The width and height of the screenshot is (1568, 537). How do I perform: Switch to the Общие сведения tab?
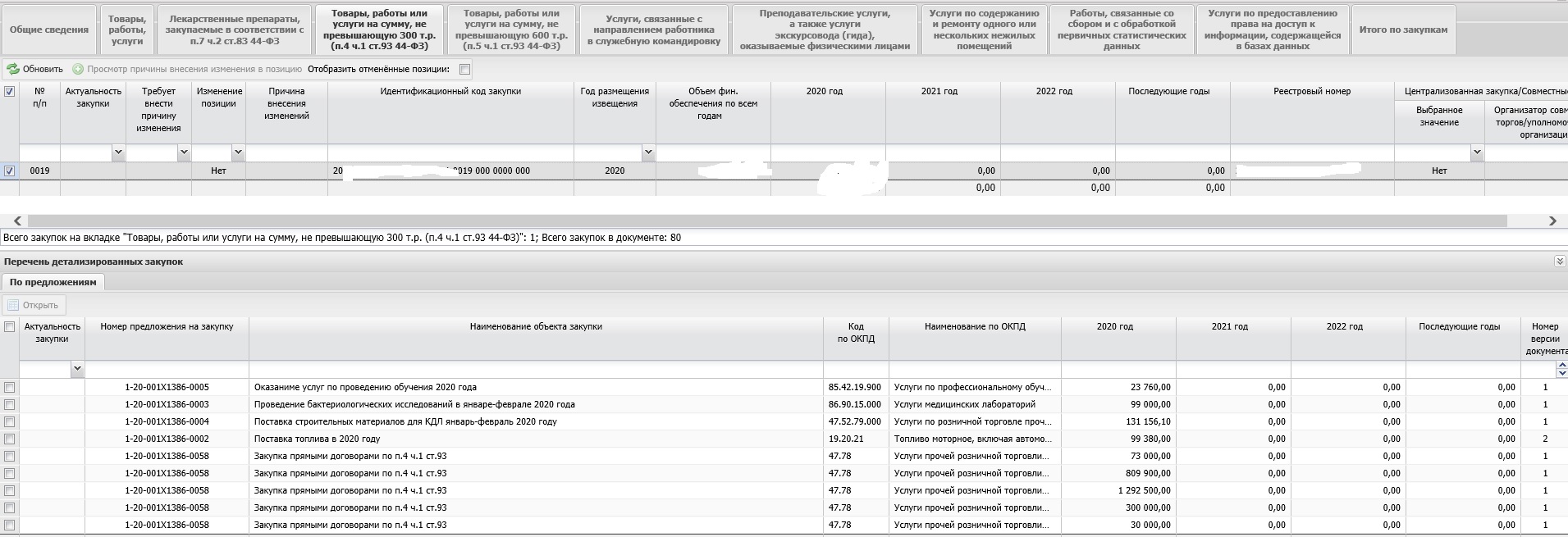[49, 30]
